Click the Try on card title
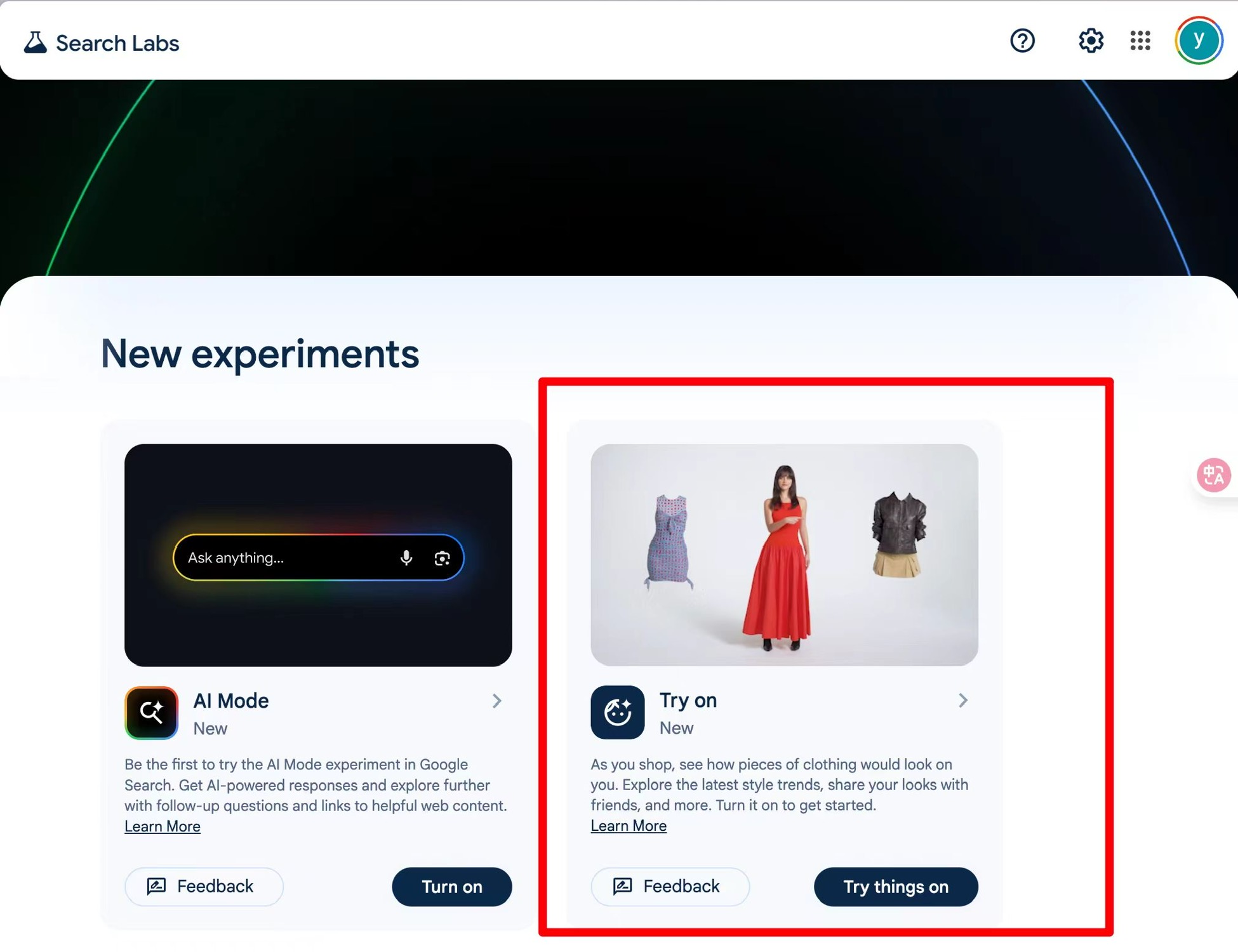The image size is (1238, 952). coord(688,700)
